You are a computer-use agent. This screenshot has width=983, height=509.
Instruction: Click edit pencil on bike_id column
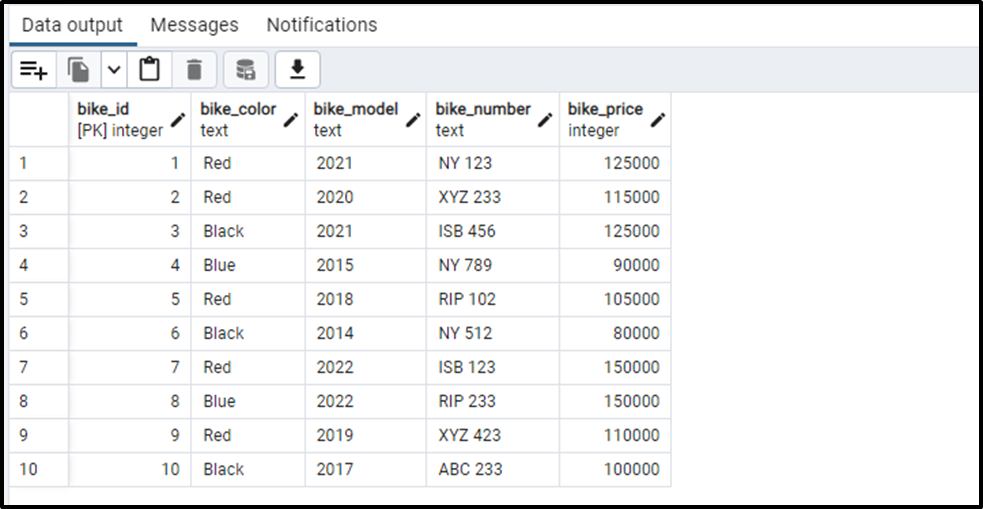click(x=178, y=120)
